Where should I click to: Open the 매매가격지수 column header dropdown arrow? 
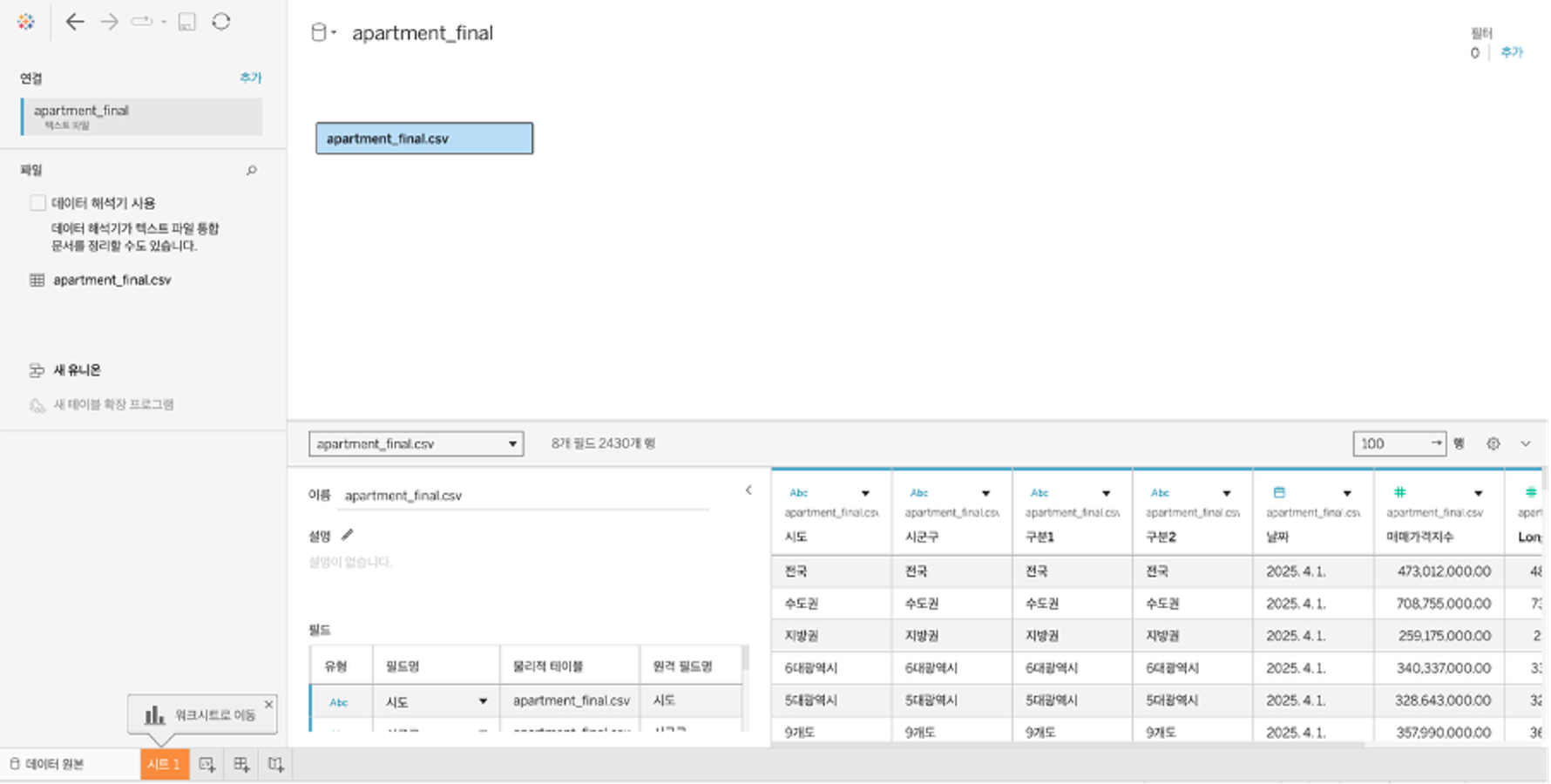tap(1478, 494)
